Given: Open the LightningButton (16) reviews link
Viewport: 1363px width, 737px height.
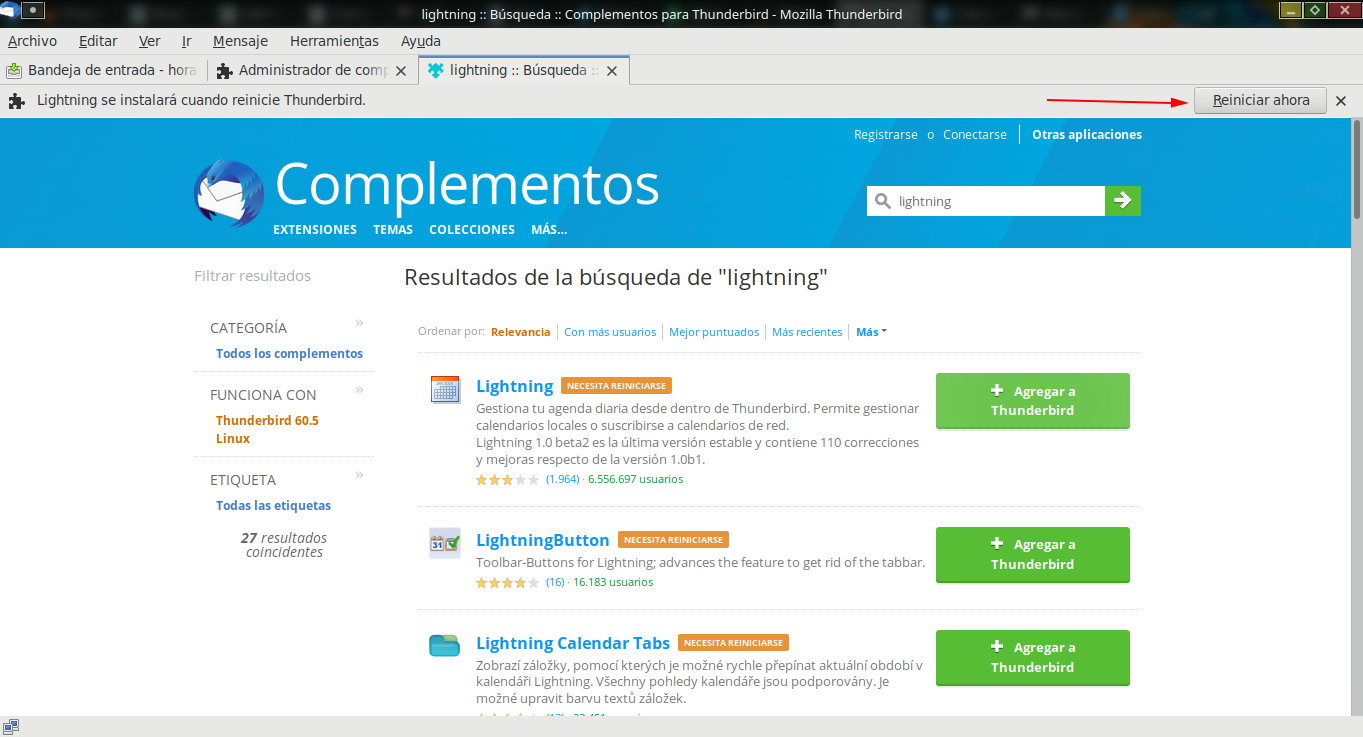Looking at the screenshot, I should pyautogui.click(x=555, y=582).
